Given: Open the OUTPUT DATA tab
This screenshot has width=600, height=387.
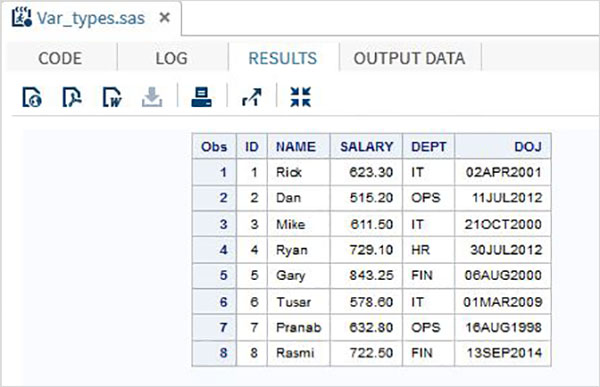Looking at the screenshot, I should (409, 58).
